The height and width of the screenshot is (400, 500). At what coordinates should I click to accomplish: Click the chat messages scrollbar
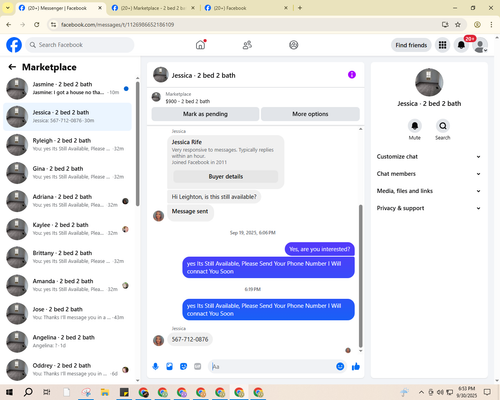(x=360, y=276)
